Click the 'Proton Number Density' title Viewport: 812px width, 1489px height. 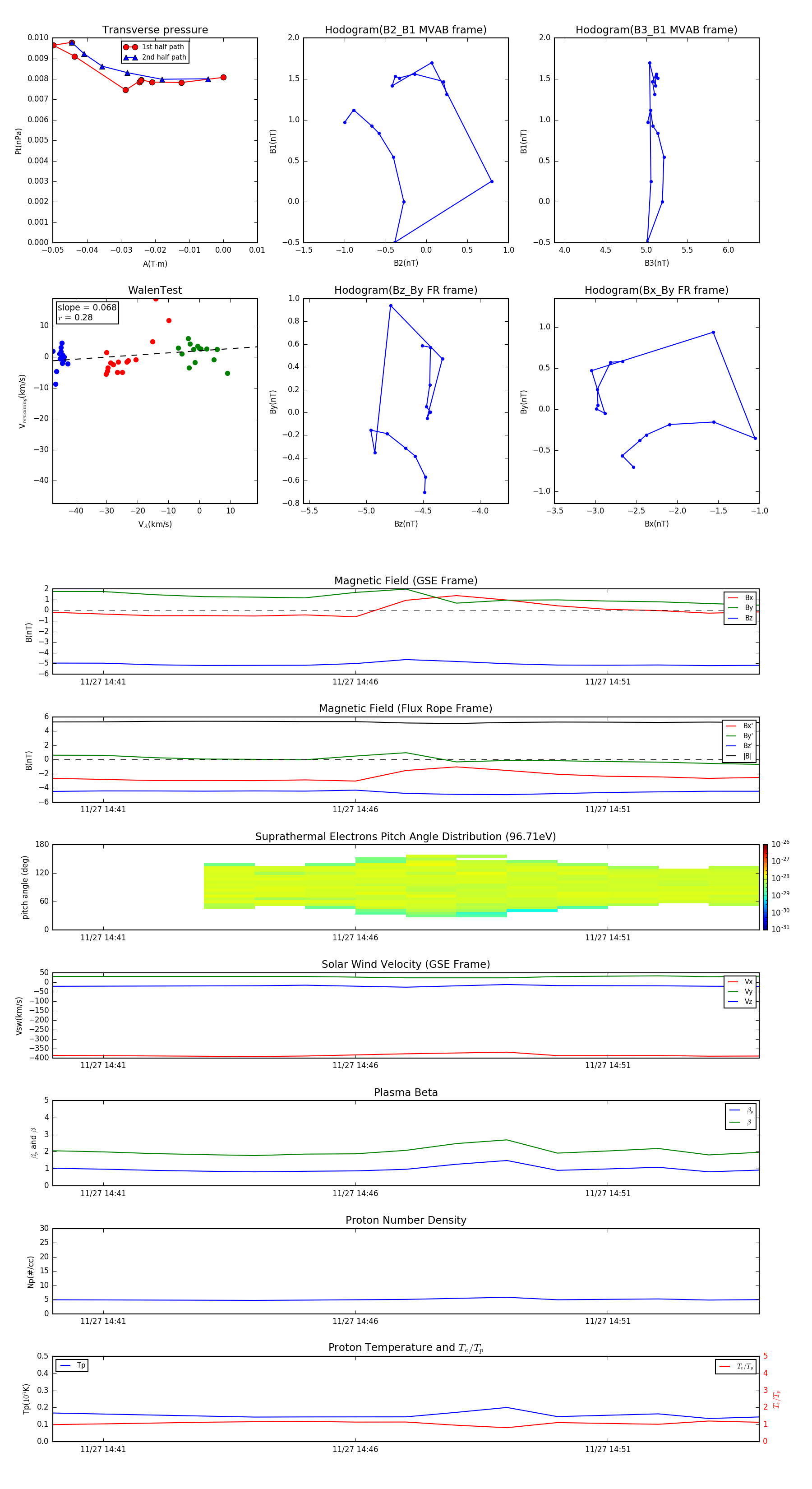tap(406, 1220)
